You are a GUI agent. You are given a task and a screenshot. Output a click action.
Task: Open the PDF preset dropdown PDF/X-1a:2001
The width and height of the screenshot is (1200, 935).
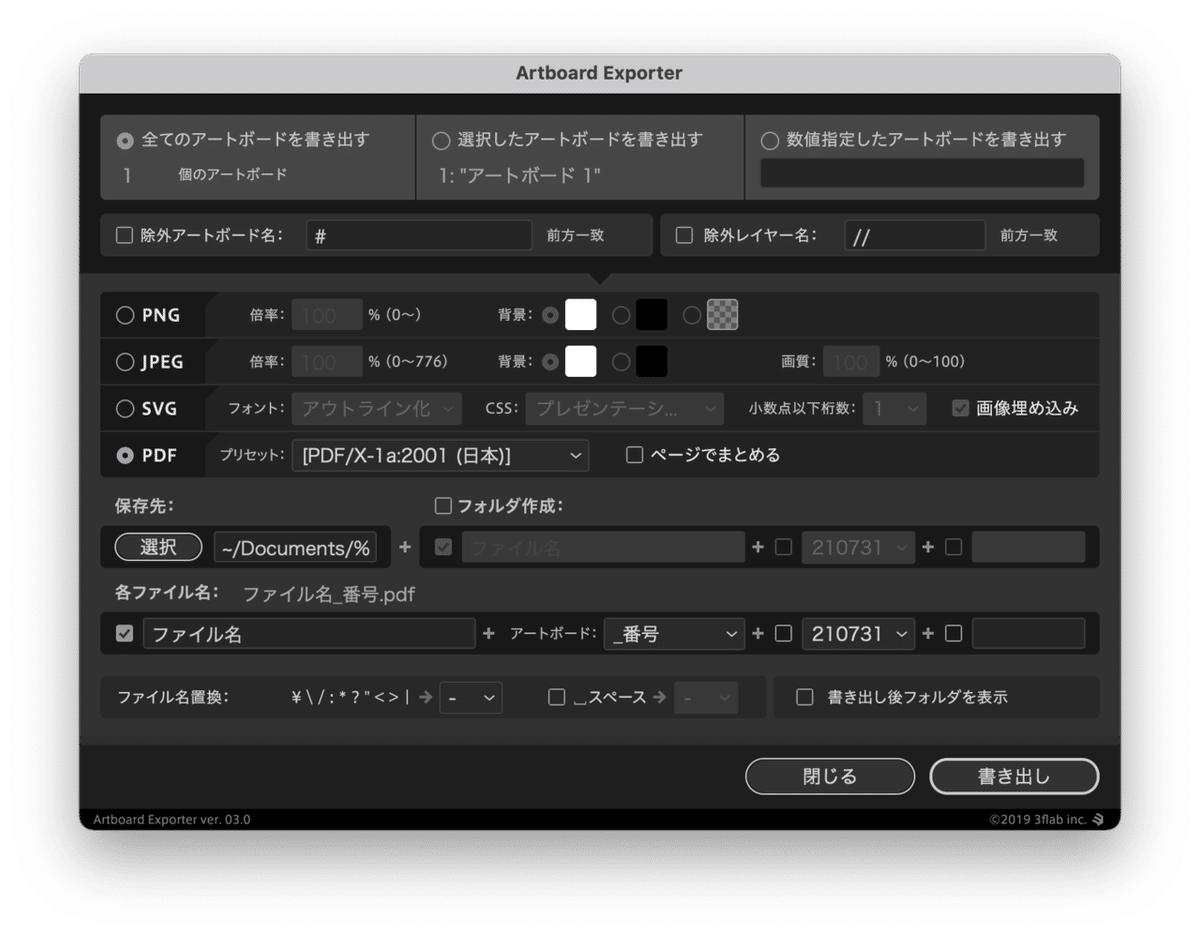(441, 455)
